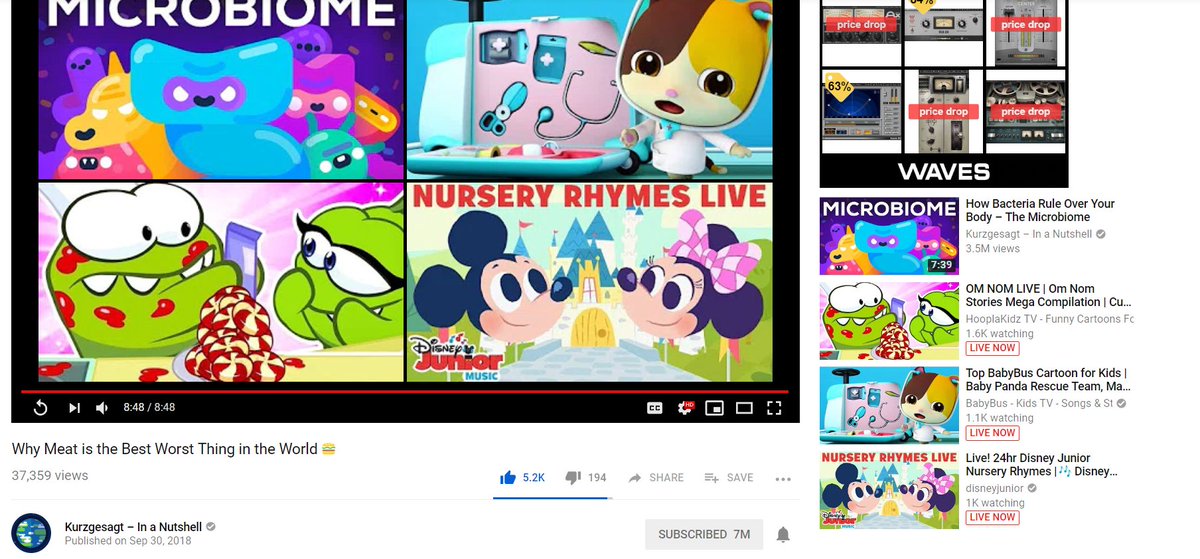This screenshot has height=559, width=1200.
Task: Open 'Top BabyBus Cartoon for Kids' title
Action: click(1048, 379)
